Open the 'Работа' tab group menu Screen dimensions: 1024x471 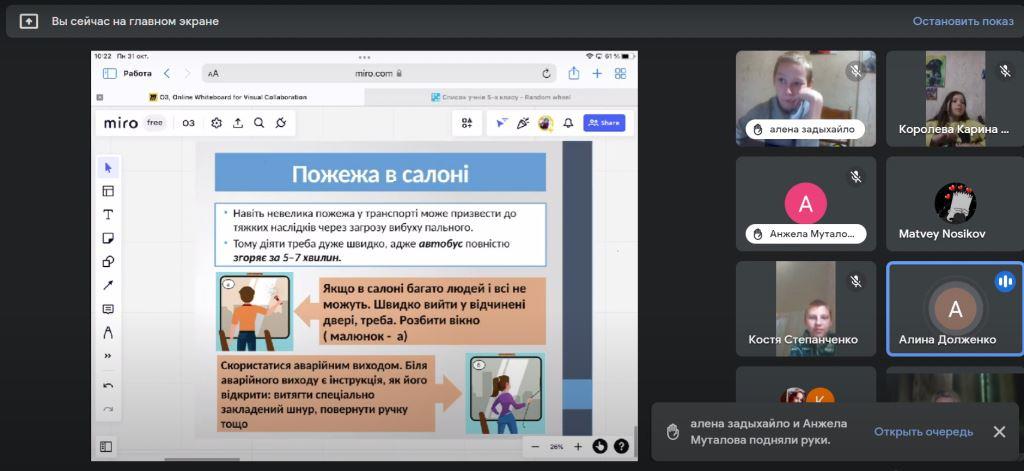137,74
